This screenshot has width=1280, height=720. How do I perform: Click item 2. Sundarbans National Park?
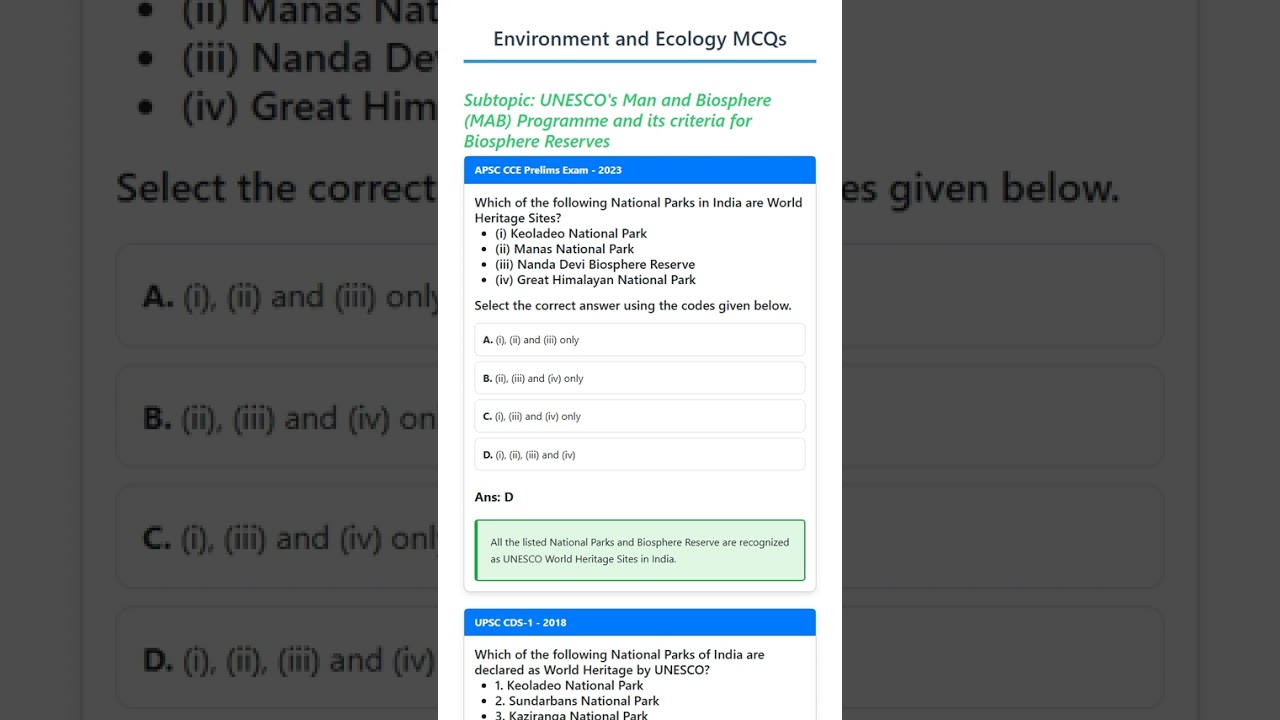577,701
